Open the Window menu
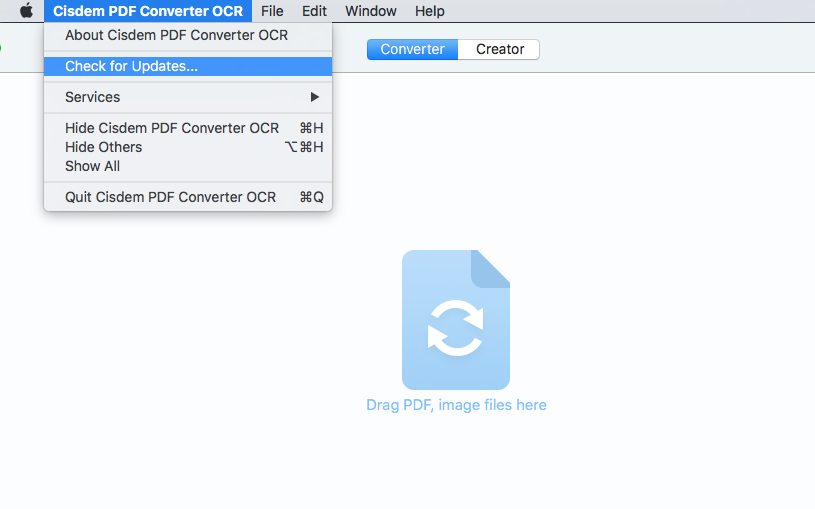The image size is (815, 509). (x=371, y=11)
